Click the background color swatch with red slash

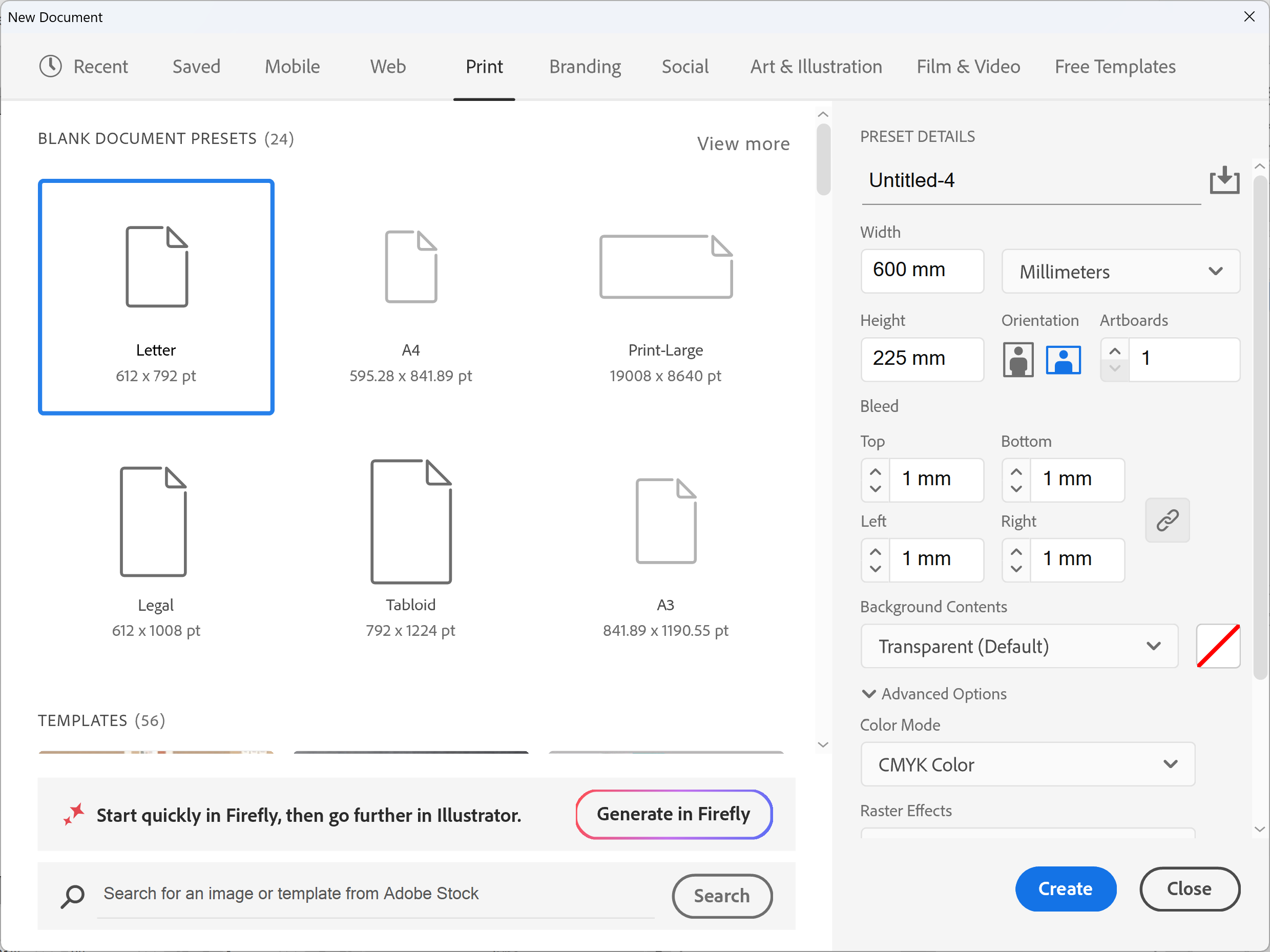point(1218,646)
